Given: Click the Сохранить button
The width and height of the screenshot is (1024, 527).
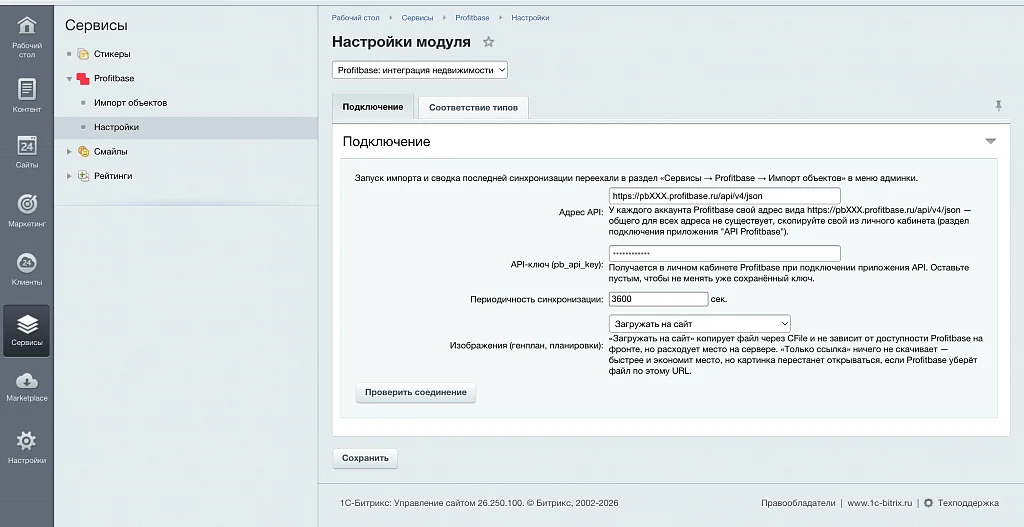Looking at the screenshot, I should coord(365,458).
